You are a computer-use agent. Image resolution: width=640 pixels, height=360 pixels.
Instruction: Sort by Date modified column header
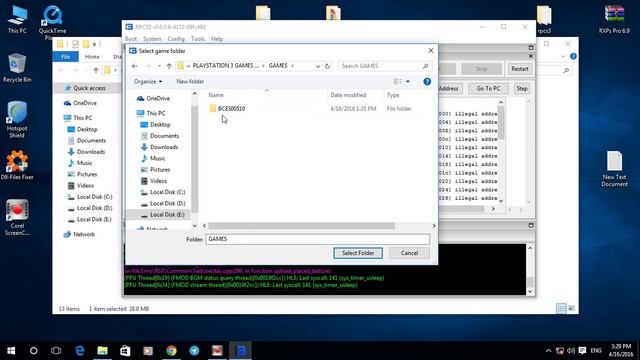[x=348, y=95]
